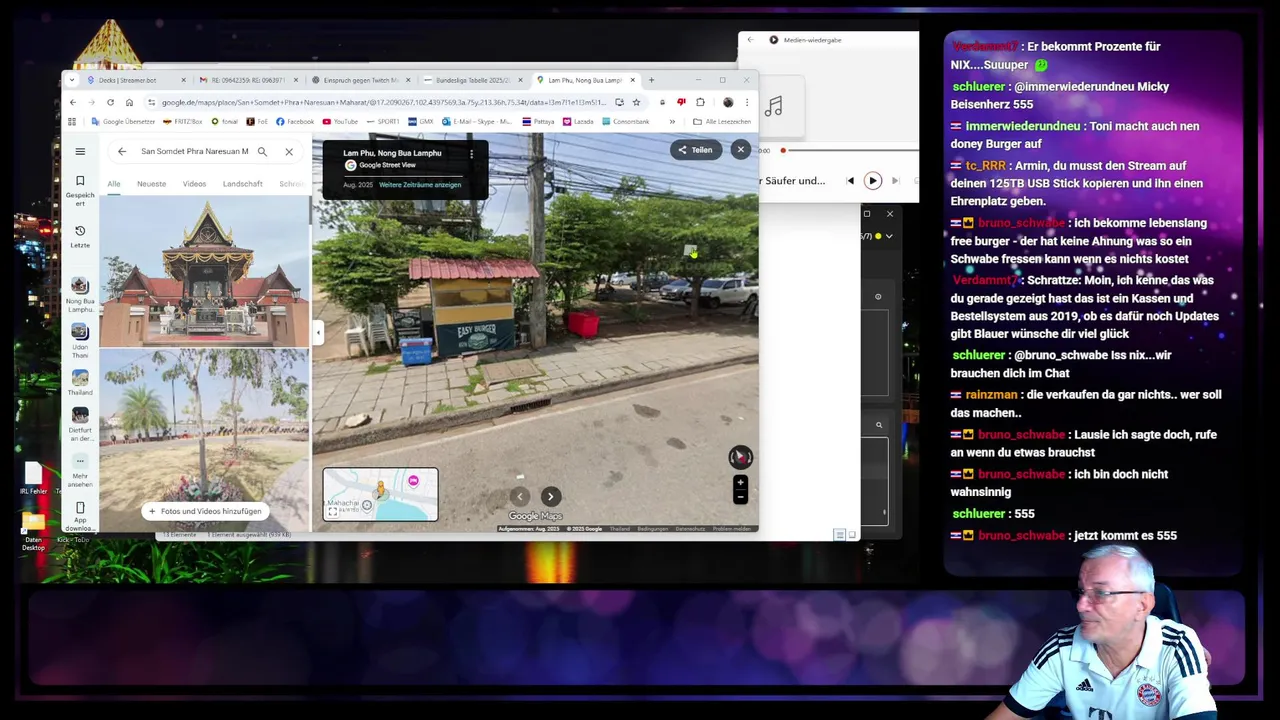This screenshot has height=720, width=1280.
Task: Select the Alle photos tab
Action: click(x=114, y=184)
